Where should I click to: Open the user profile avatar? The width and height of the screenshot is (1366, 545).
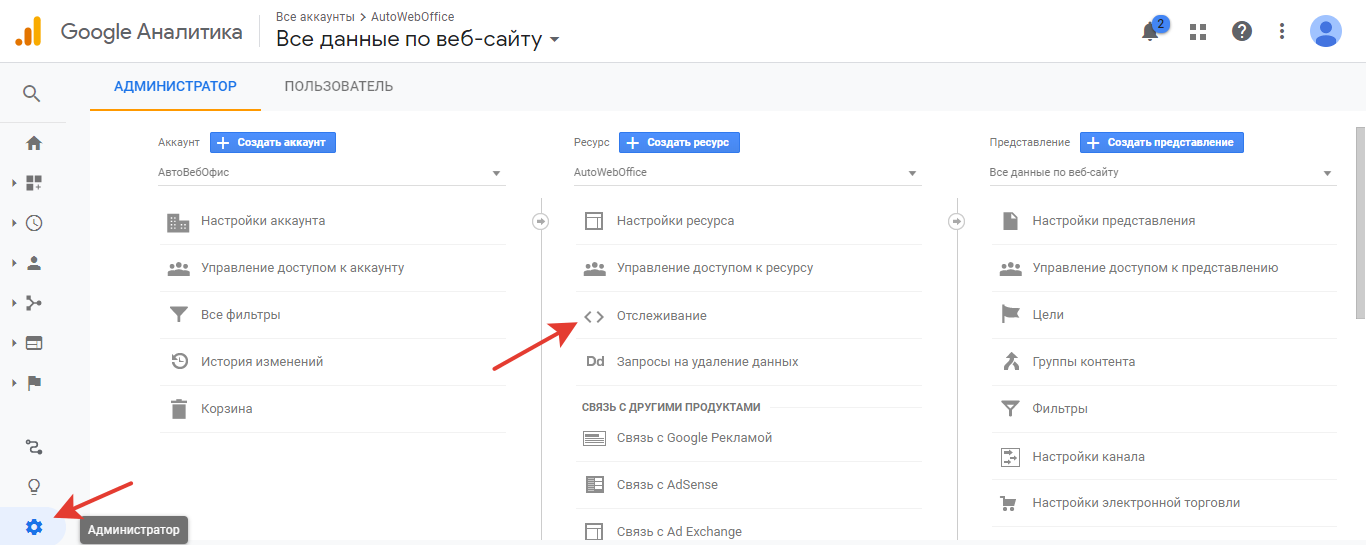click(x=1326, y=32)
